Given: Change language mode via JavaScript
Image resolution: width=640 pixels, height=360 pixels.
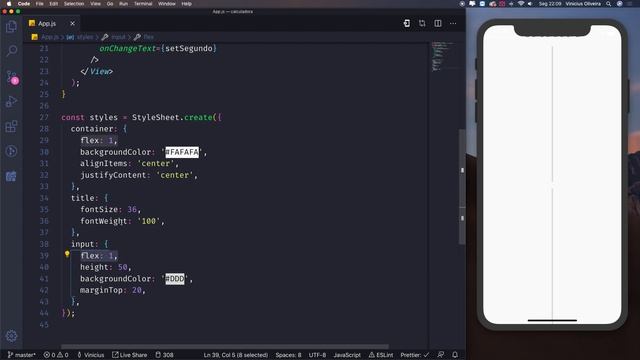Looking at the screenshot, I should click(347, 355).
